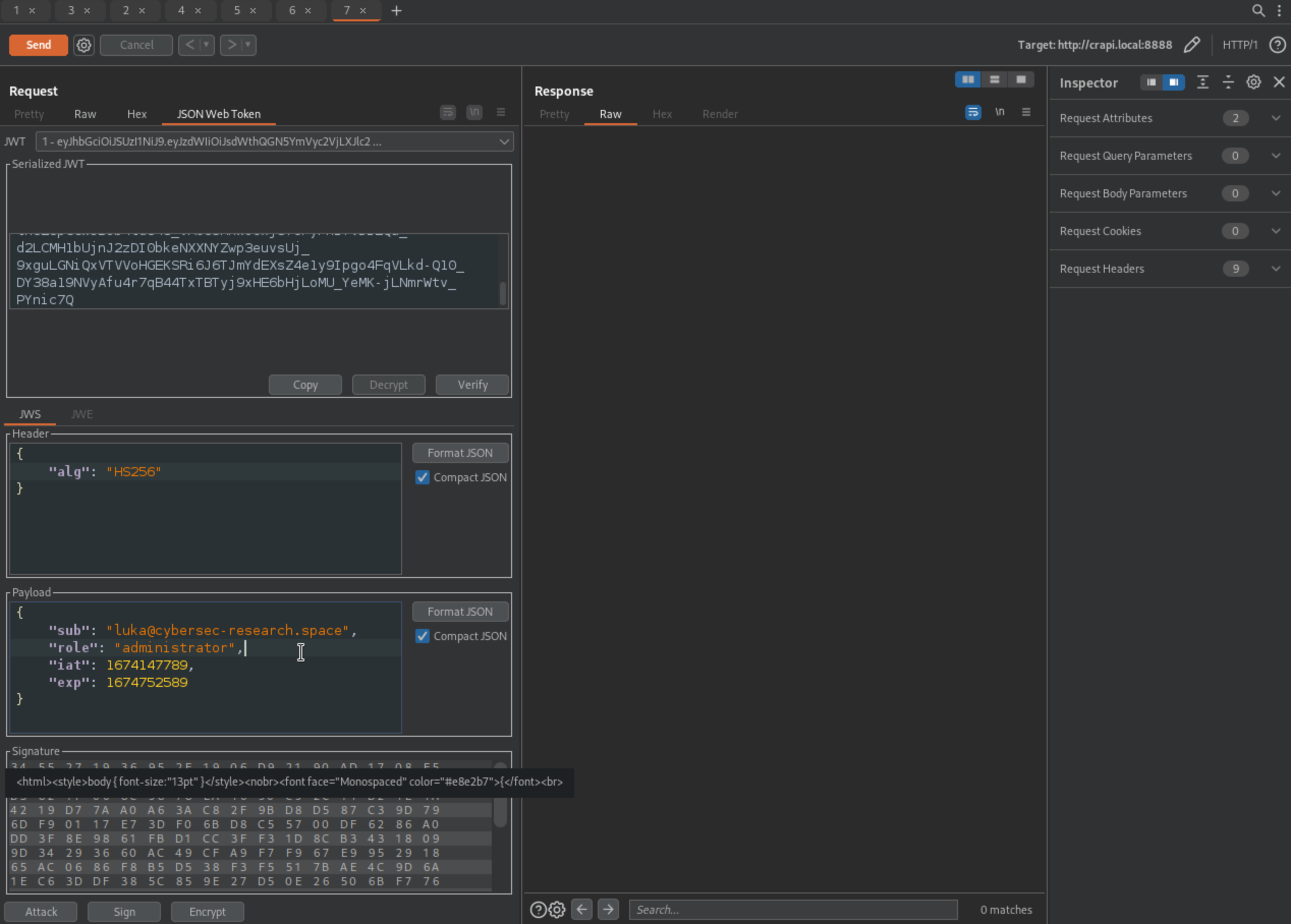The width and height of the screenshot is (1291, 924).
Task: Click the Verify button
Action: (x=472, y=385)
